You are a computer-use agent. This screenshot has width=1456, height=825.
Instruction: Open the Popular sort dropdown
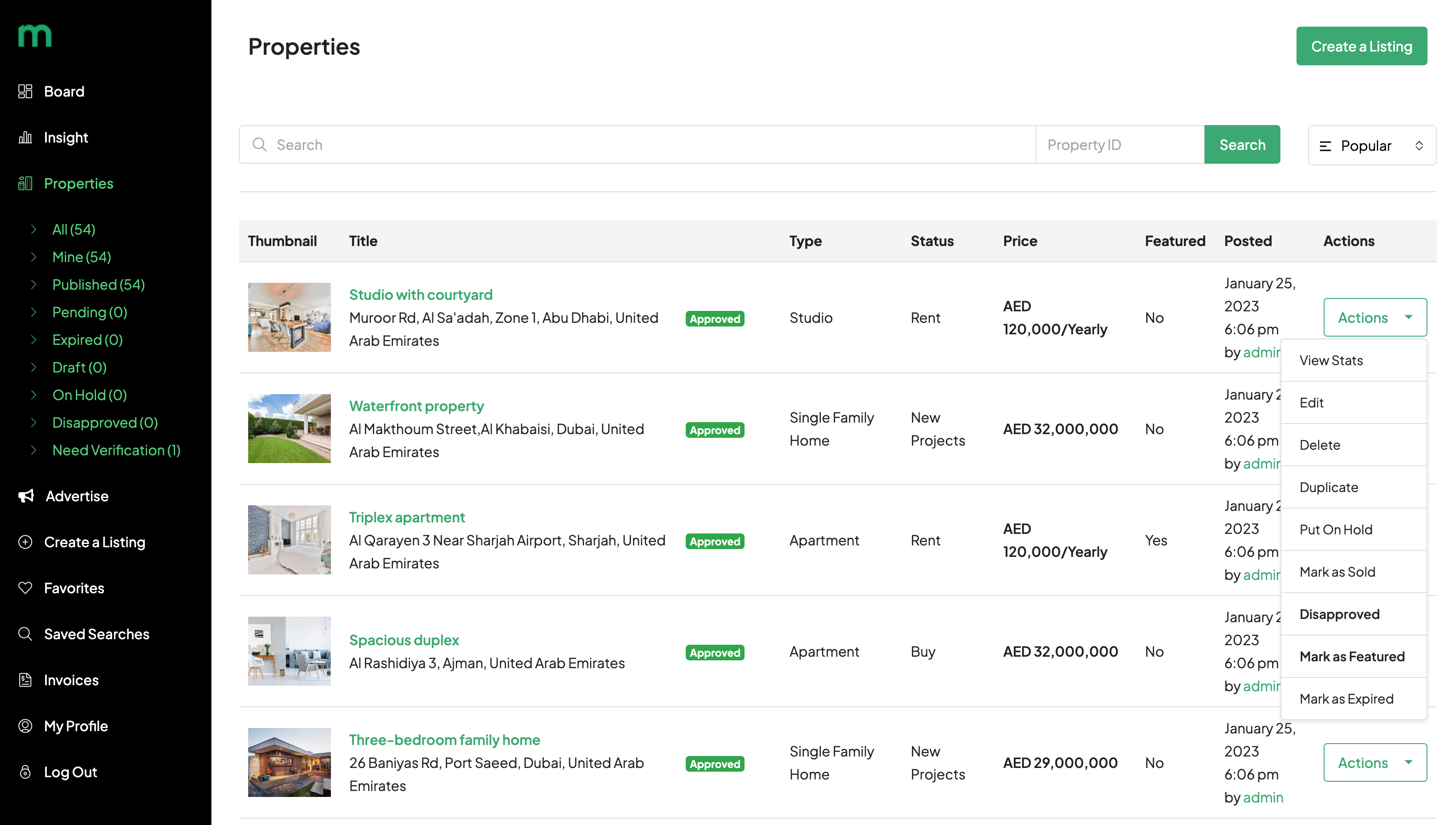1371,146
